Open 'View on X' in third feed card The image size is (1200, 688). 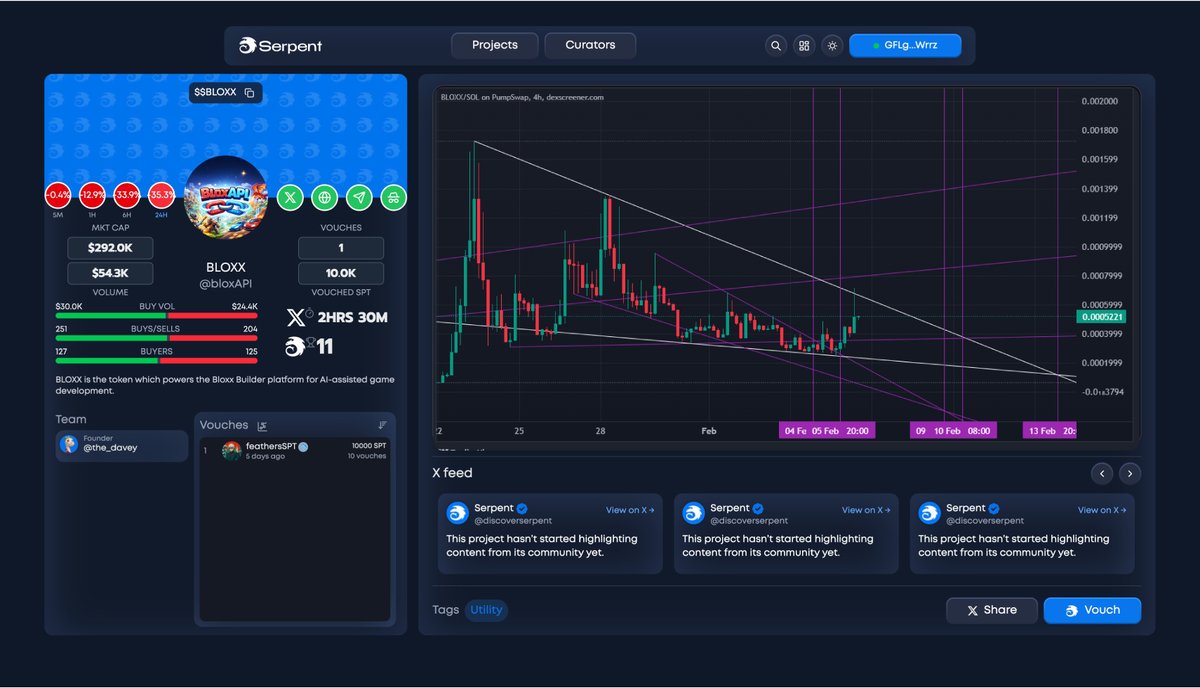pos(1102,510)
